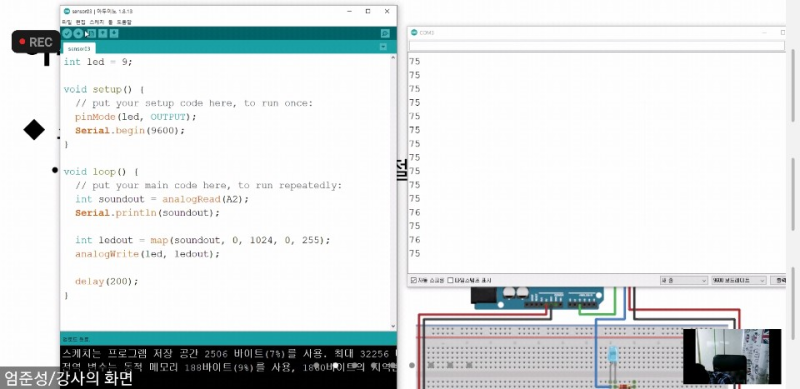Click the 'int ledout = map(...)' line
This screenshot has width=800, height=389.
point(203,240)
